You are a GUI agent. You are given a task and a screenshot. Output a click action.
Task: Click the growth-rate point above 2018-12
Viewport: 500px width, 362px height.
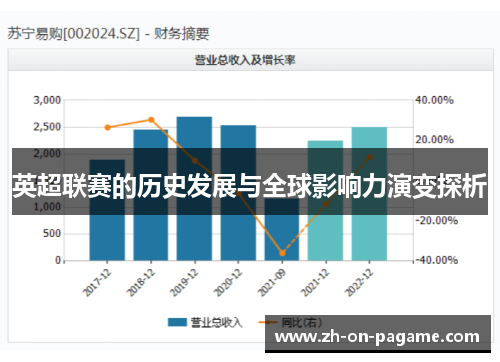tap(151, 120)
